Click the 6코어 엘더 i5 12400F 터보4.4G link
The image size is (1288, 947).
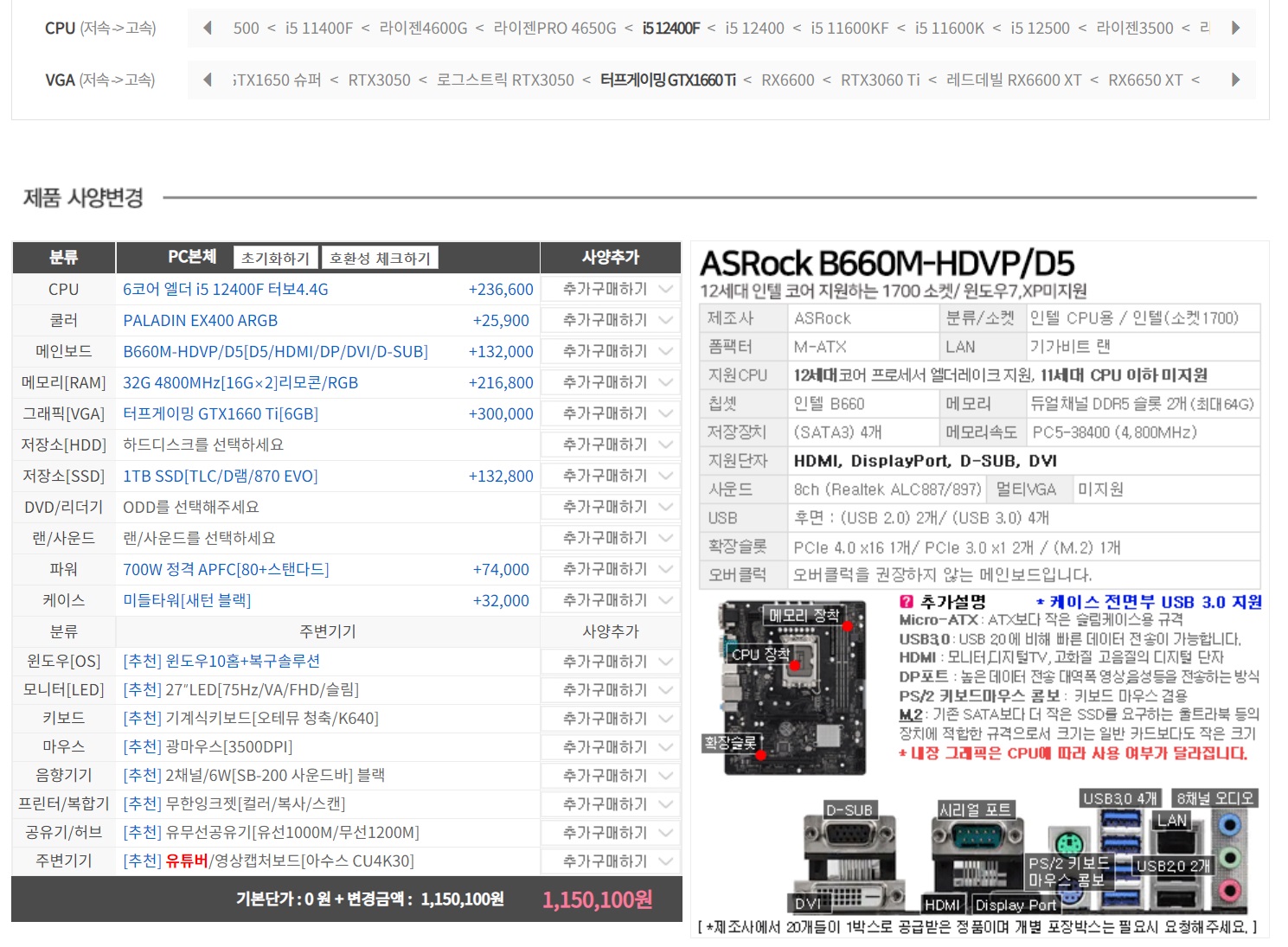pos(226,290)
